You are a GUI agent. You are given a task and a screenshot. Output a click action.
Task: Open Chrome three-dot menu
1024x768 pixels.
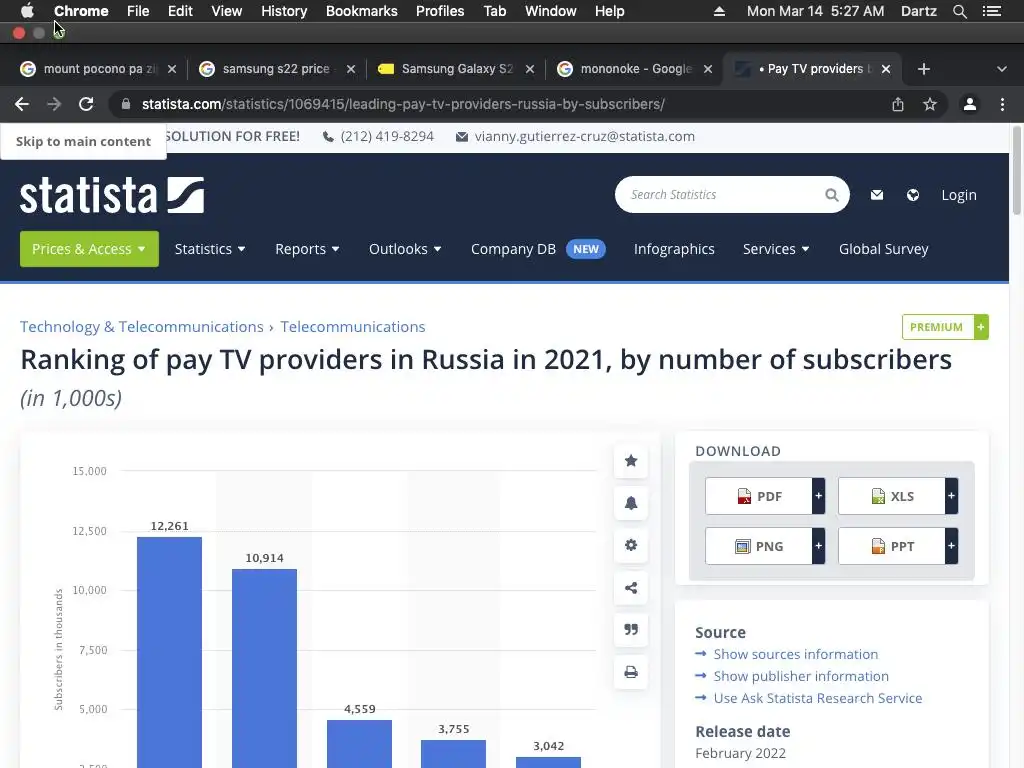point(1002,104)
